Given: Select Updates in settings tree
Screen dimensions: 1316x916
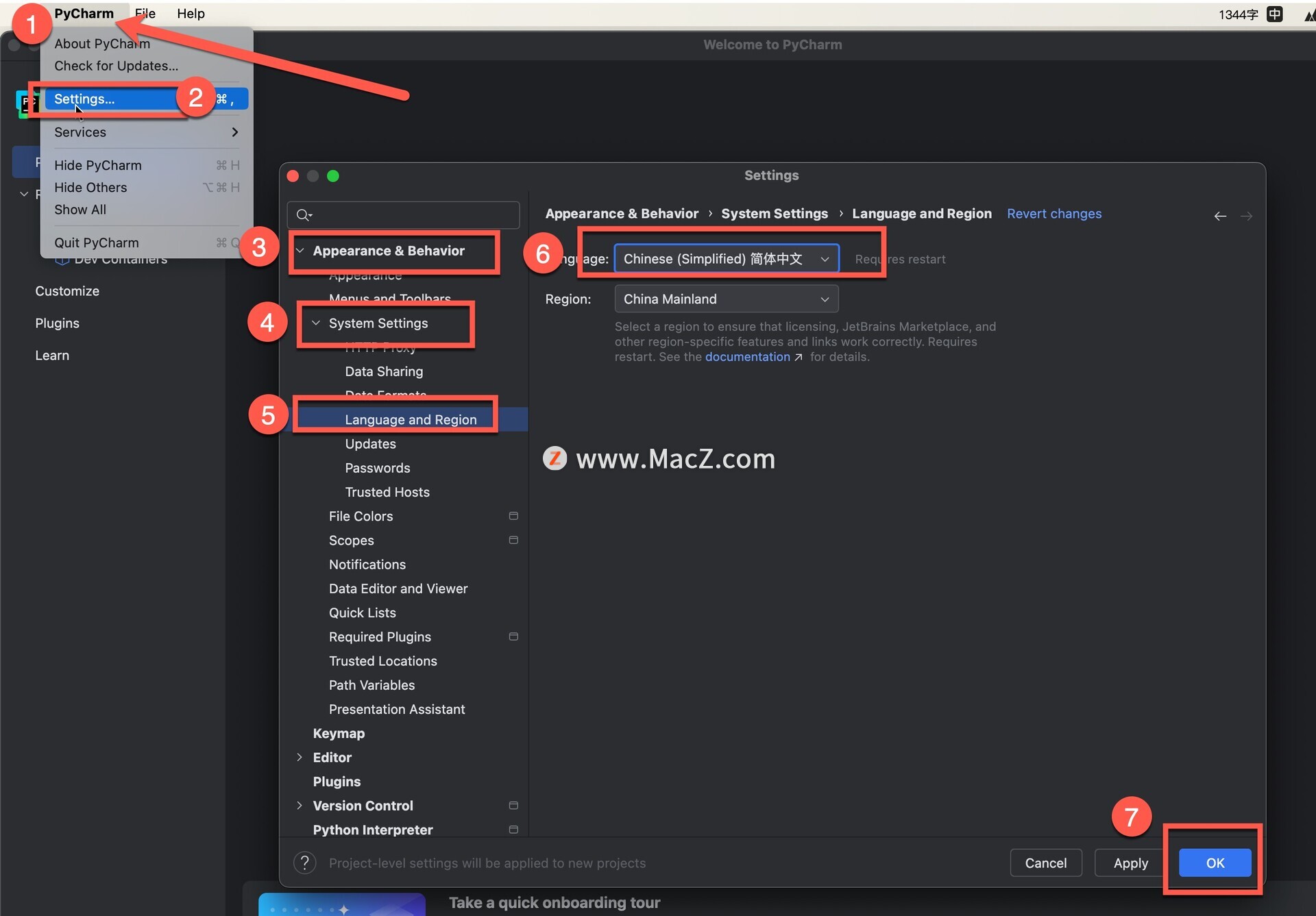Looking at the screenshot, I should [x=370, y=444].
